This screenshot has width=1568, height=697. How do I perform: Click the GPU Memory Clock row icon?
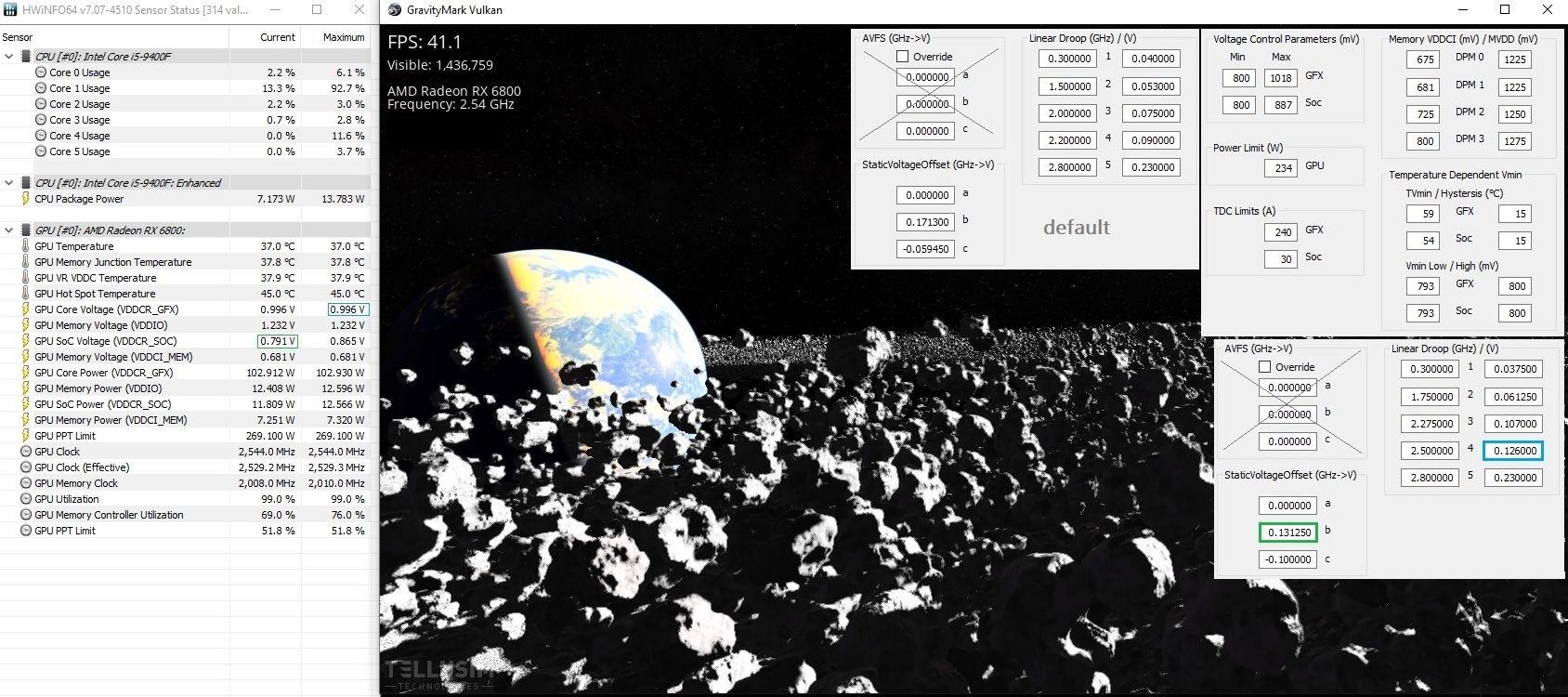tap(26, 483)
